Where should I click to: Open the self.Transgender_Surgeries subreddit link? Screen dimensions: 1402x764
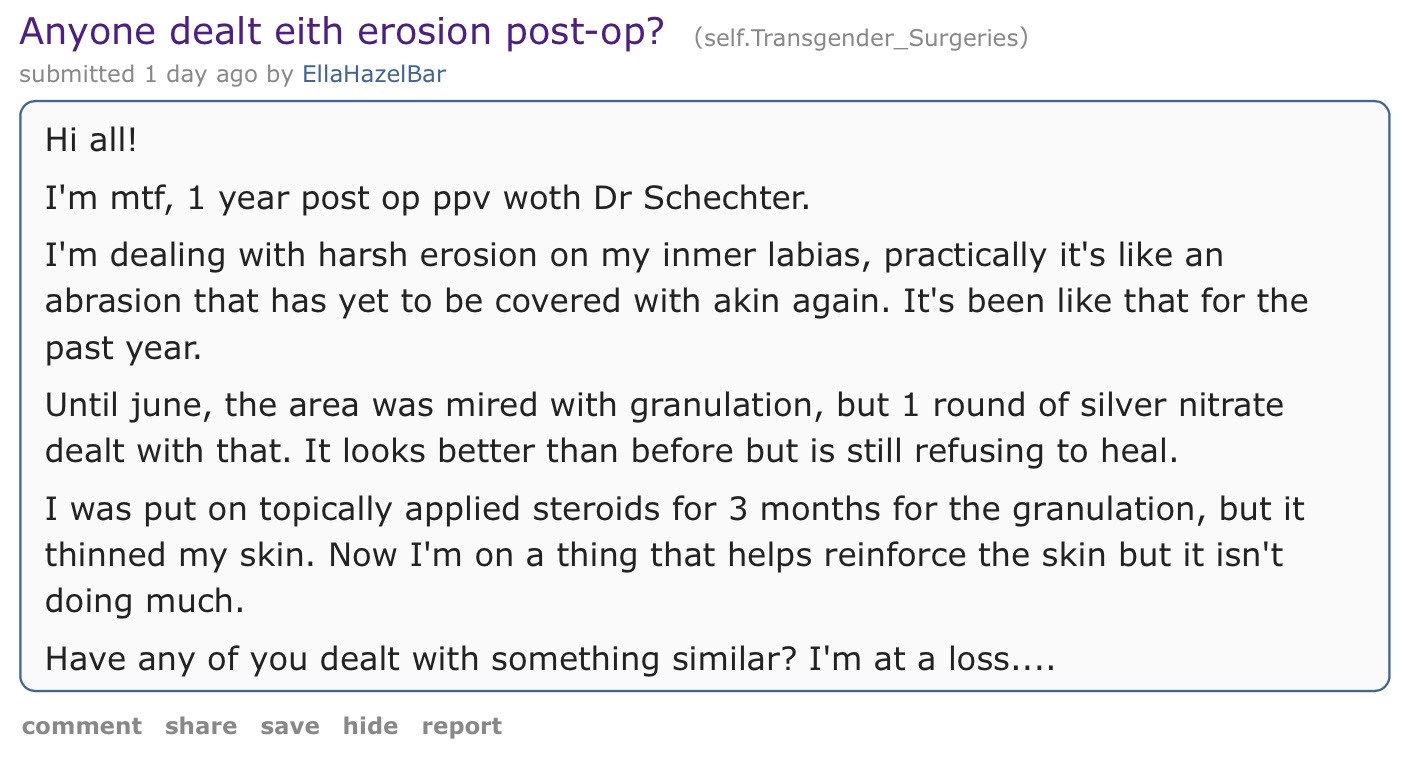pos(861,38)
